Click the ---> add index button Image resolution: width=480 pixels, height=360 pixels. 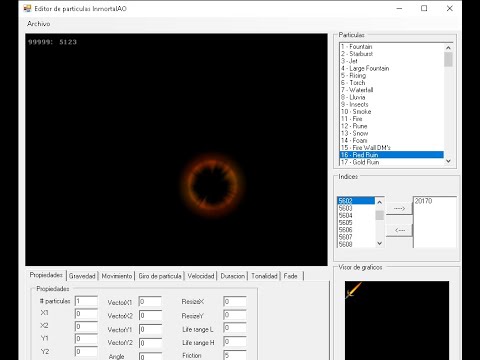click(399, 208)
